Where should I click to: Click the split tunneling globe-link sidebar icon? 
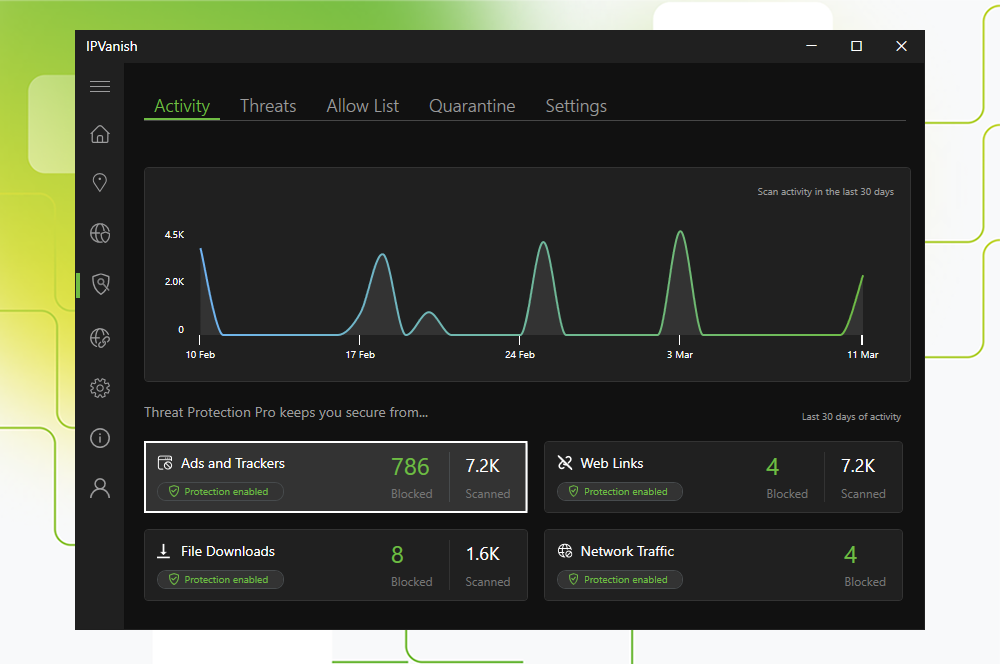100,338
